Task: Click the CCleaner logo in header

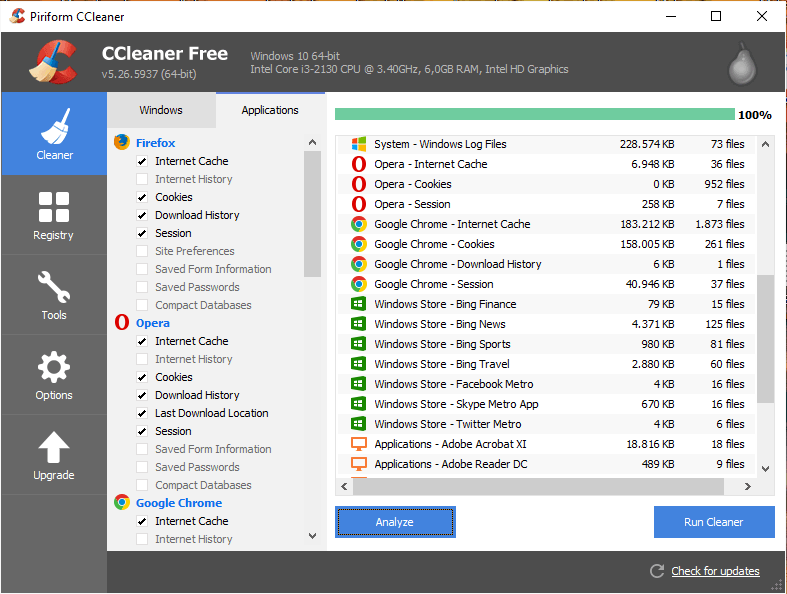Action: (x=53, y=62)
